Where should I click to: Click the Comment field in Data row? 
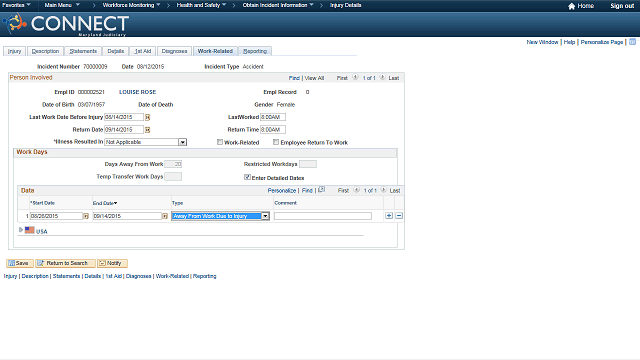pos(323,216)
